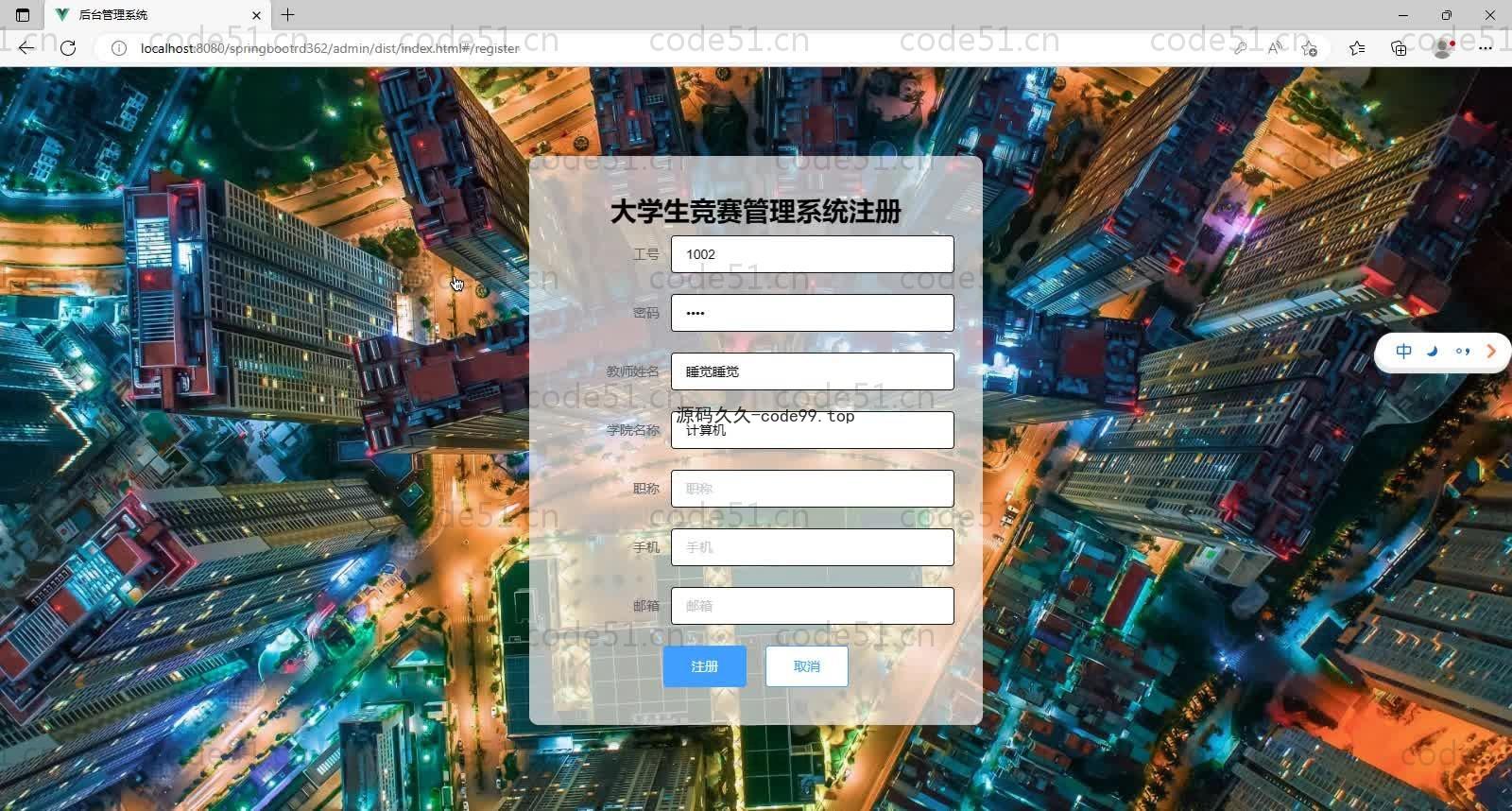Open Collections panel

(x=1400, y=48)
